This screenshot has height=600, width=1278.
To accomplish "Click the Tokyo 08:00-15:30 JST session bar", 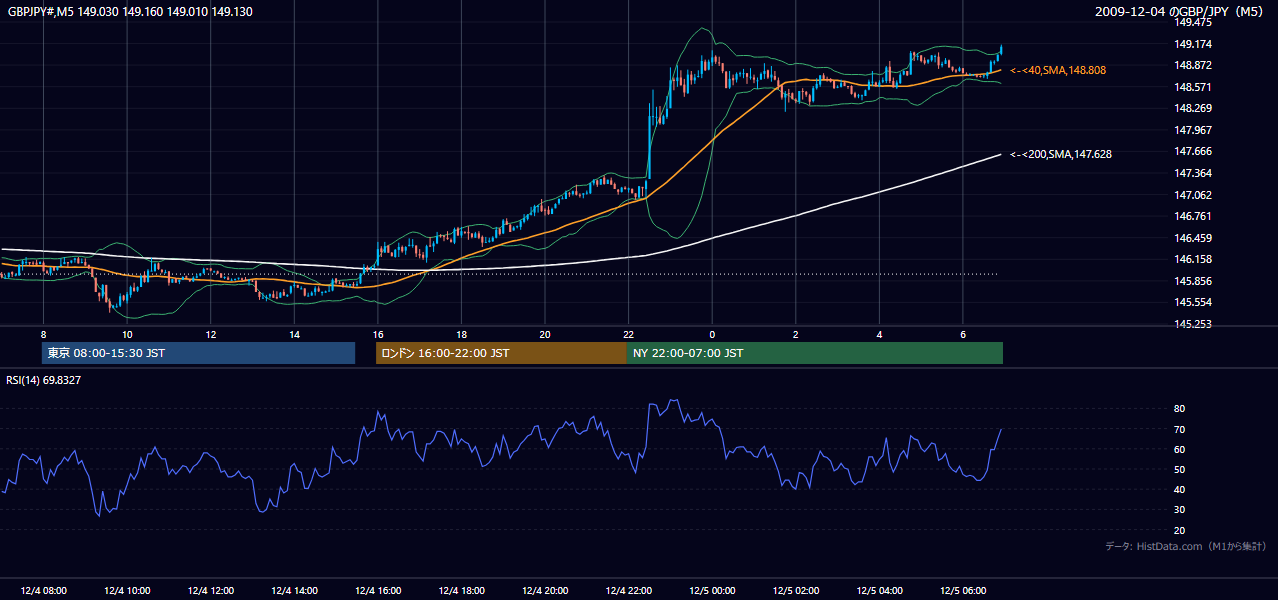I will [198, 353].
